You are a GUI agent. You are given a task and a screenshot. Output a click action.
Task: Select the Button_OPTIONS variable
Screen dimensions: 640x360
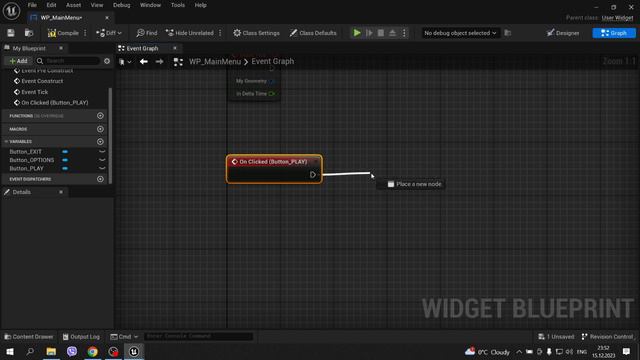[31, 160]
